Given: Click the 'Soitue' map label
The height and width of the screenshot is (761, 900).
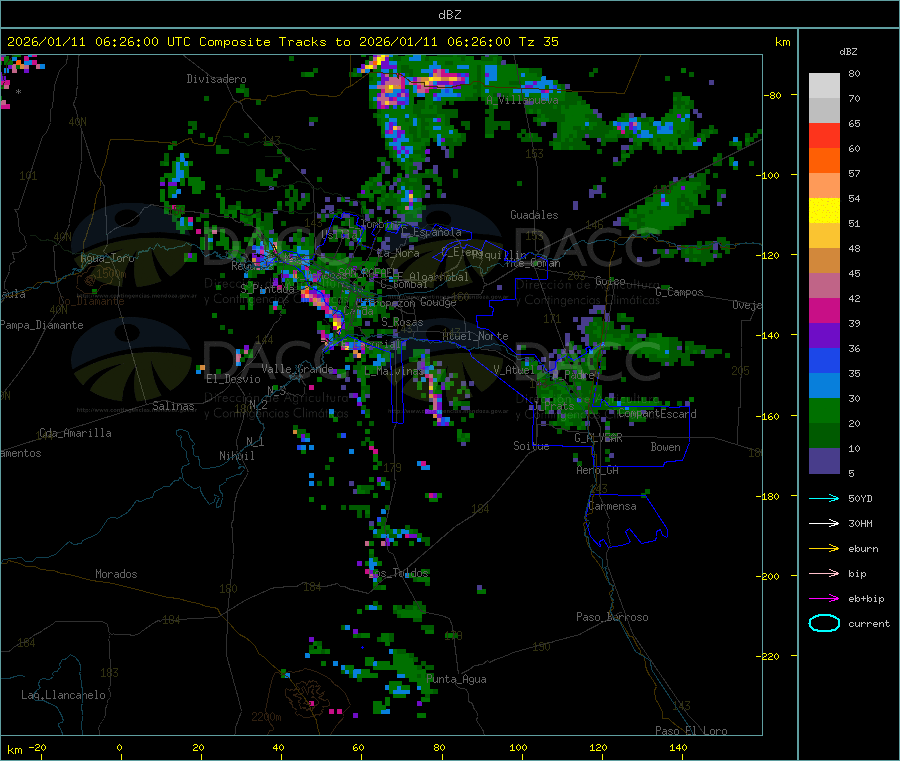Looking at the screenshot, I should (531, 446).
